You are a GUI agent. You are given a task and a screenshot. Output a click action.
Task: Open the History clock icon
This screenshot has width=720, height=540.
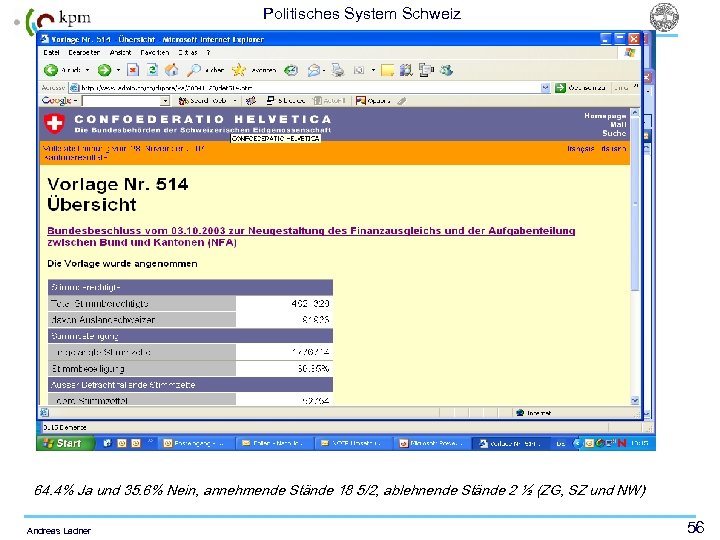[x=291, y=70]
